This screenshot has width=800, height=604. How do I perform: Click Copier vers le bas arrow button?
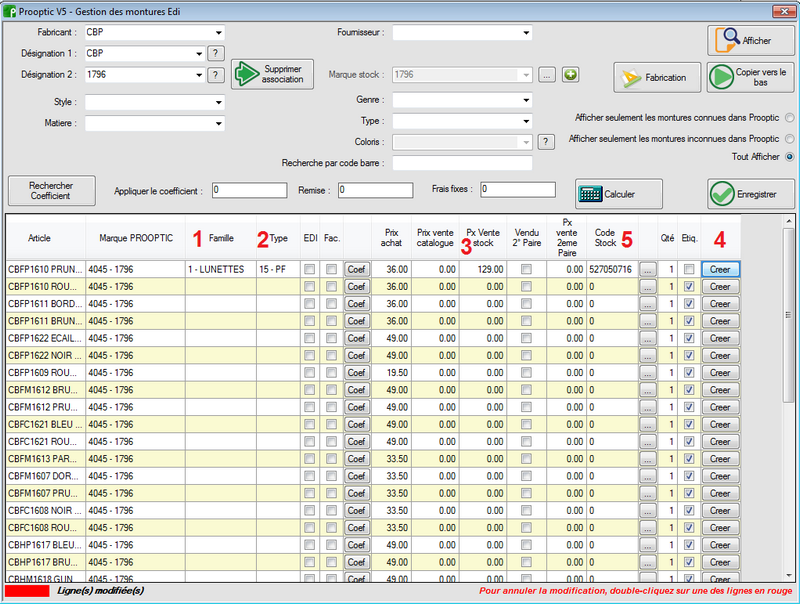(751, 78)
